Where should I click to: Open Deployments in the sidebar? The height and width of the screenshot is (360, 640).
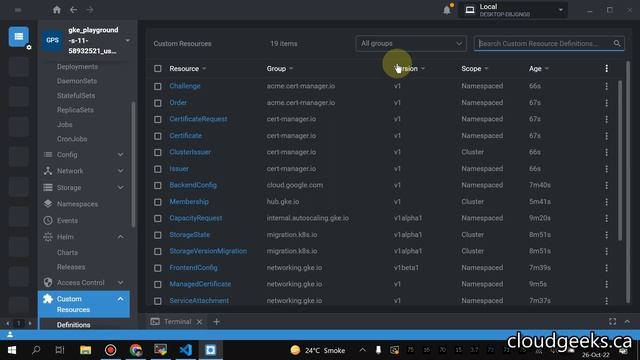point(77,67)
